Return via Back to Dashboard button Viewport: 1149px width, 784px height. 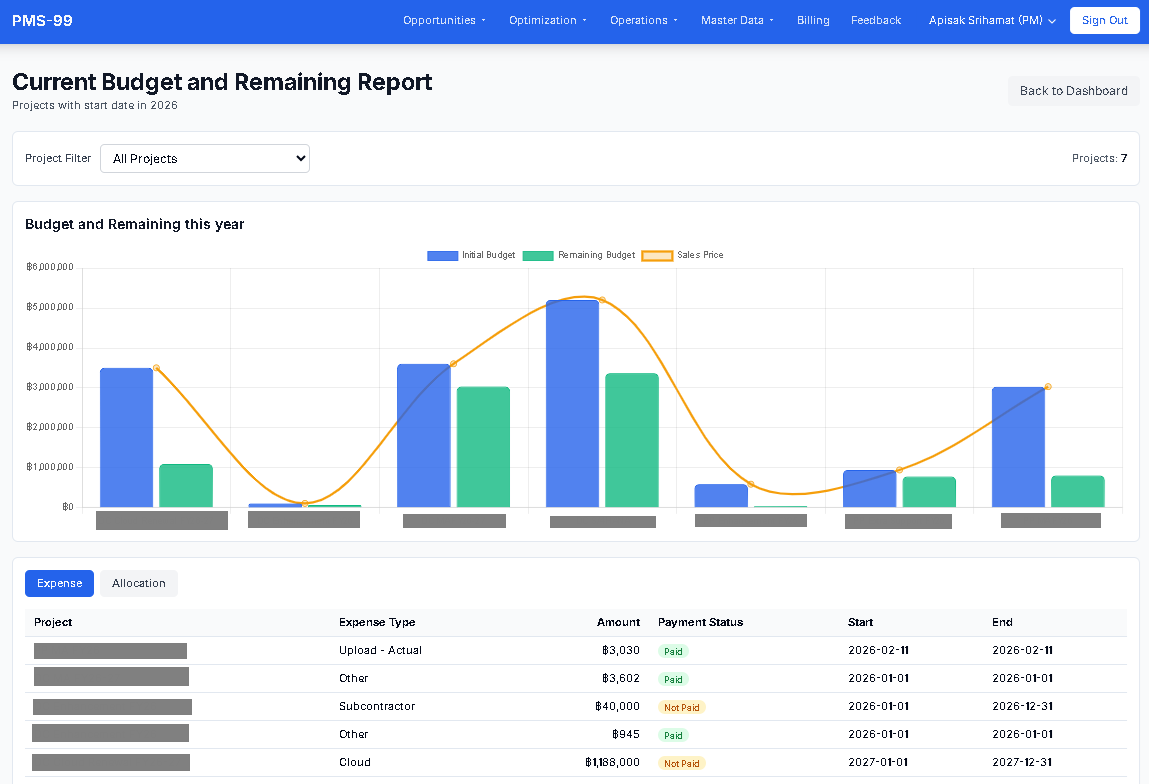coord(1073,91)
